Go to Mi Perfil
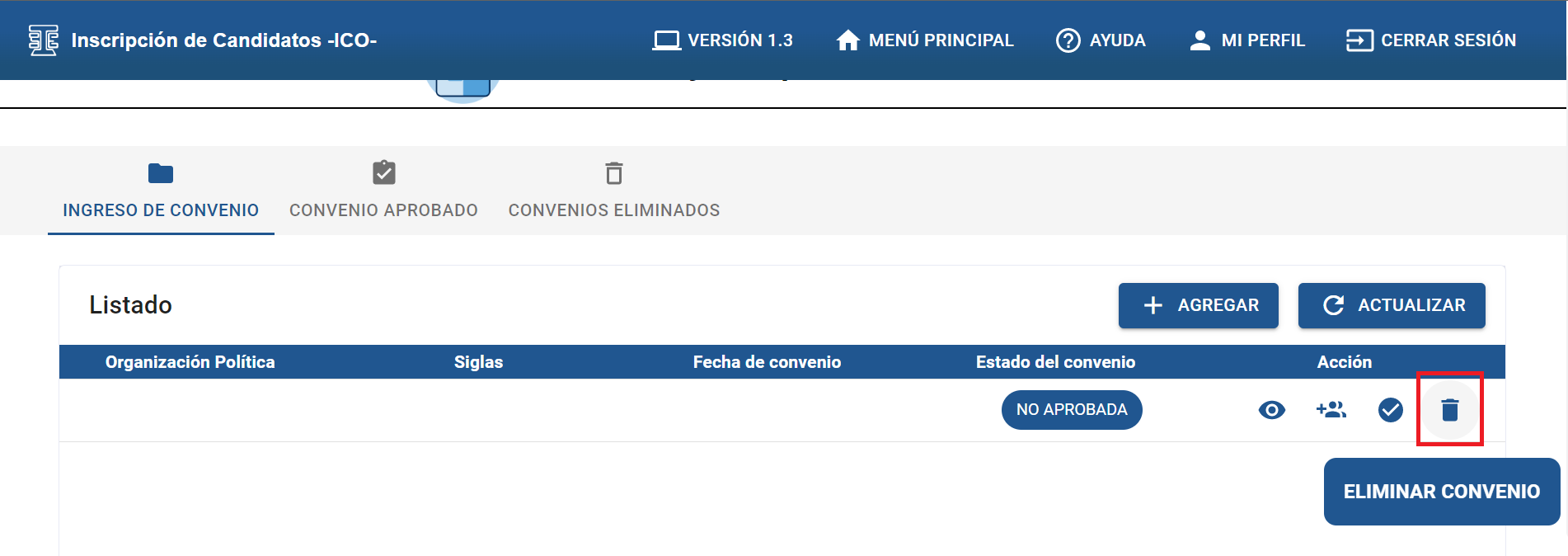Viewport: 1568px width, 556px height. pos(1246,40)
